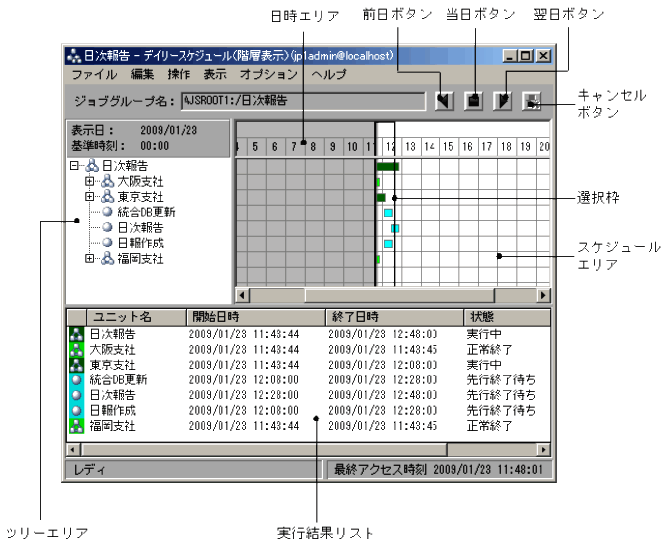672x549 pixels.
Task: Click hour 13 in the time header
Action: 411,147
